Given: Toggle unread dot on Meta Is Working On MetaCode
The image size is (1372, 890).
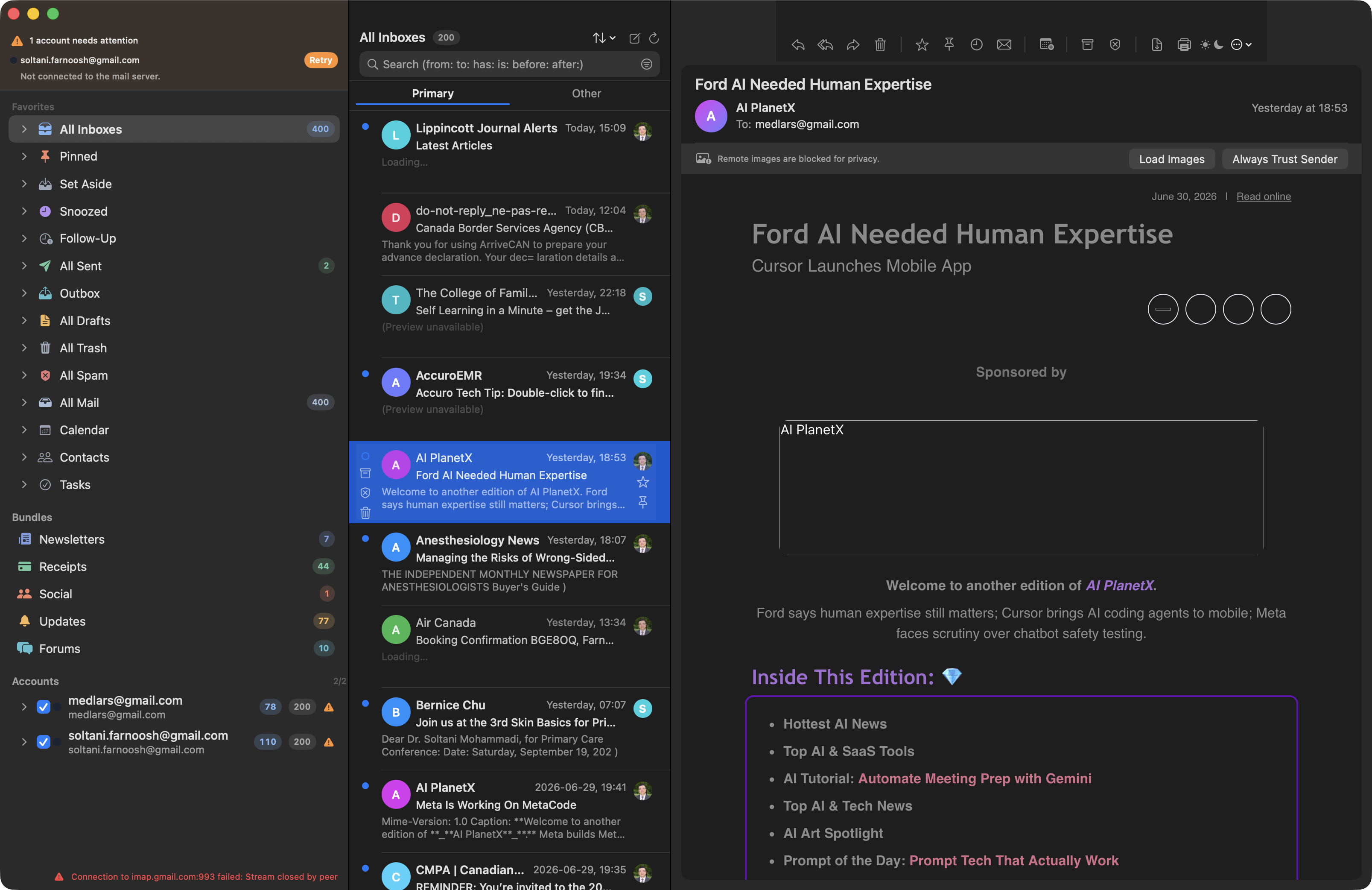Looking at the screenshot, I should point(365,786).
